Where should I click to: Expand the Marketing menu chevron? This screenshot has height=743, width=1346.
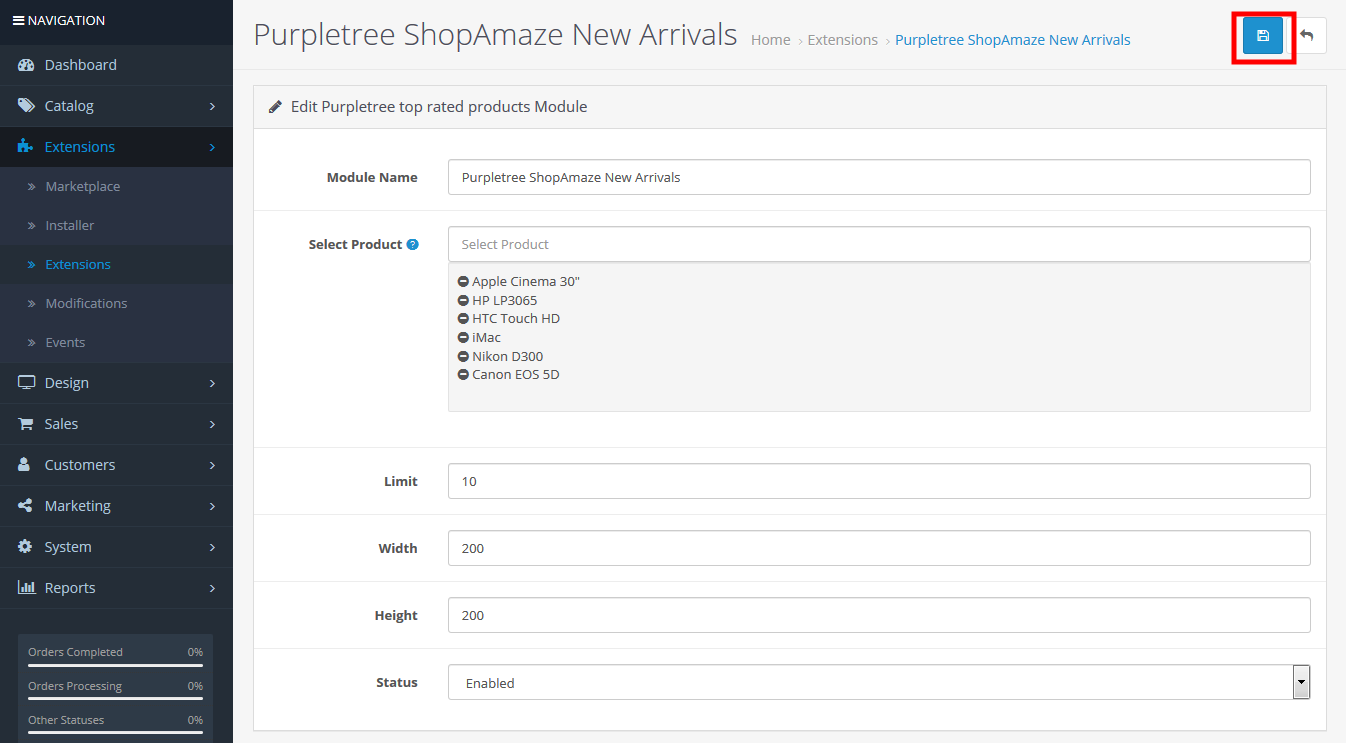click(212, 506)
